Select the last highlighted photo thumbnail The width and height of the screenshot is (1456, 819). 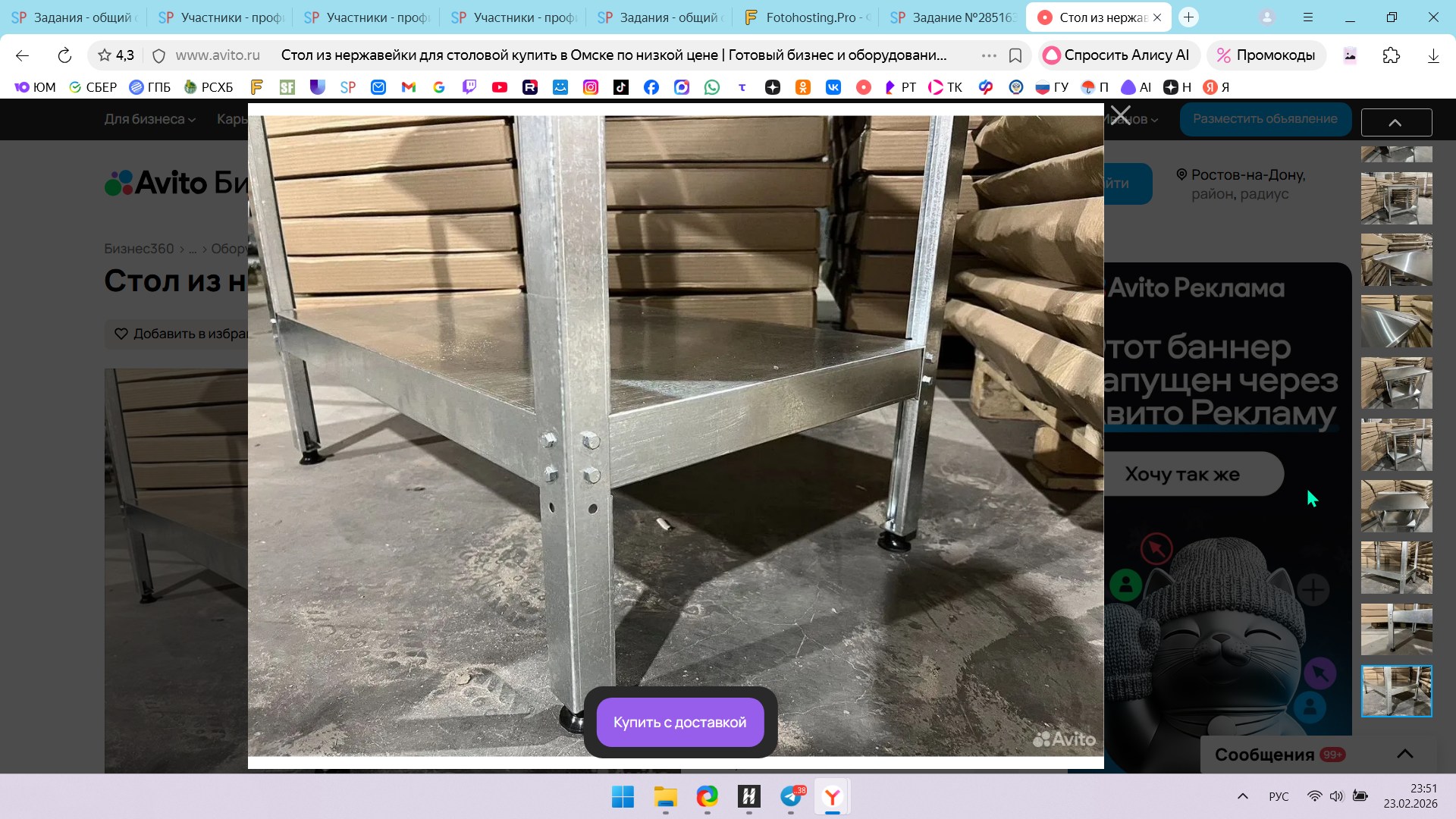pyautogui.click(x=1396, y=691)
